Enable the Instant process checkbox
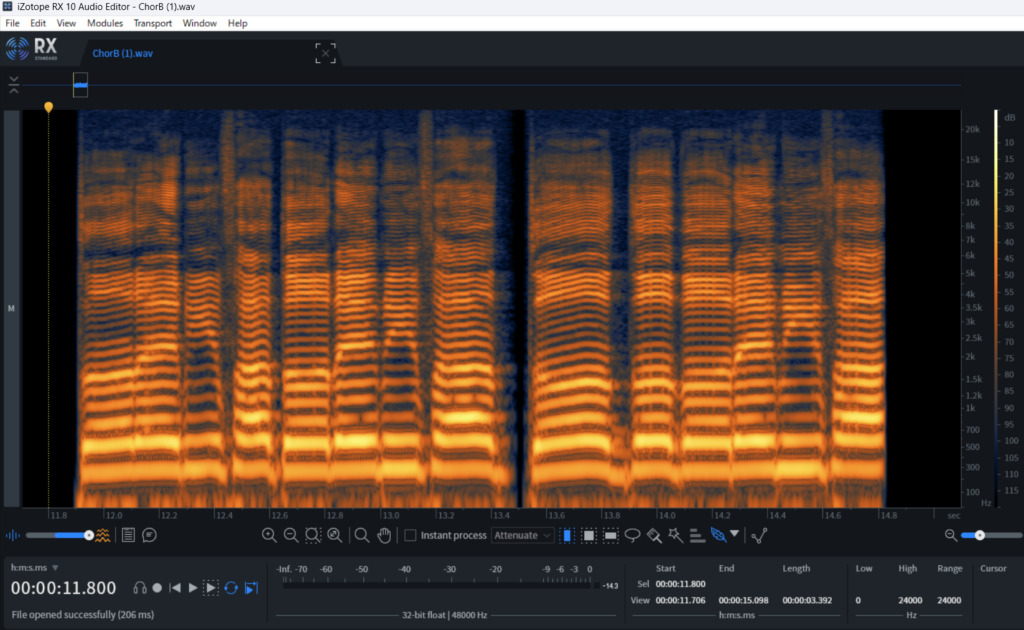The height and width of the screenshot is (630, 1024). [x=410, y=535]
